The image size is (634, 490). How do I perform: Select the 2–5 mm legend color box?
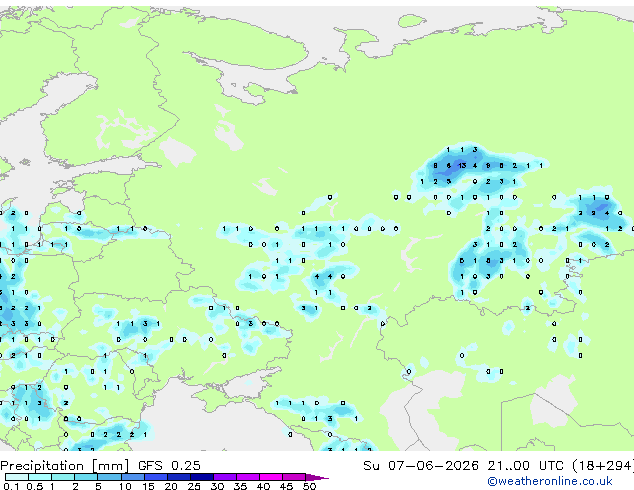click(86, 477)
